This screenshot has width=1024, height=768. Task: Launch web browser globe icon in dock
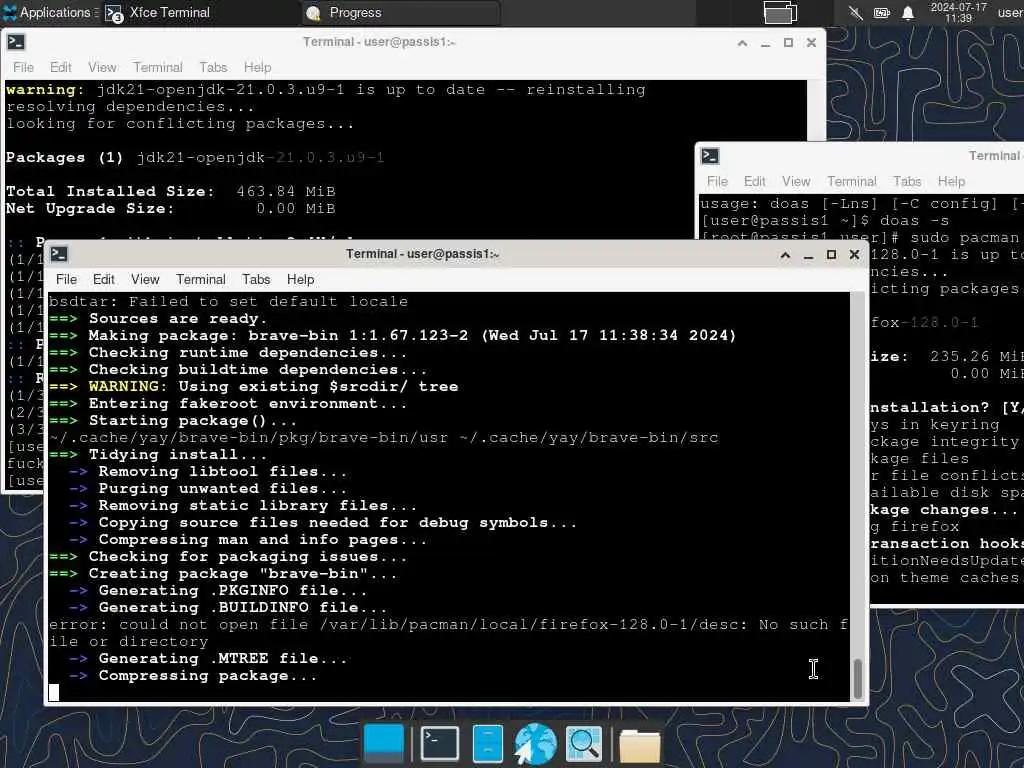pyautogui.click(x=536, y=744)
